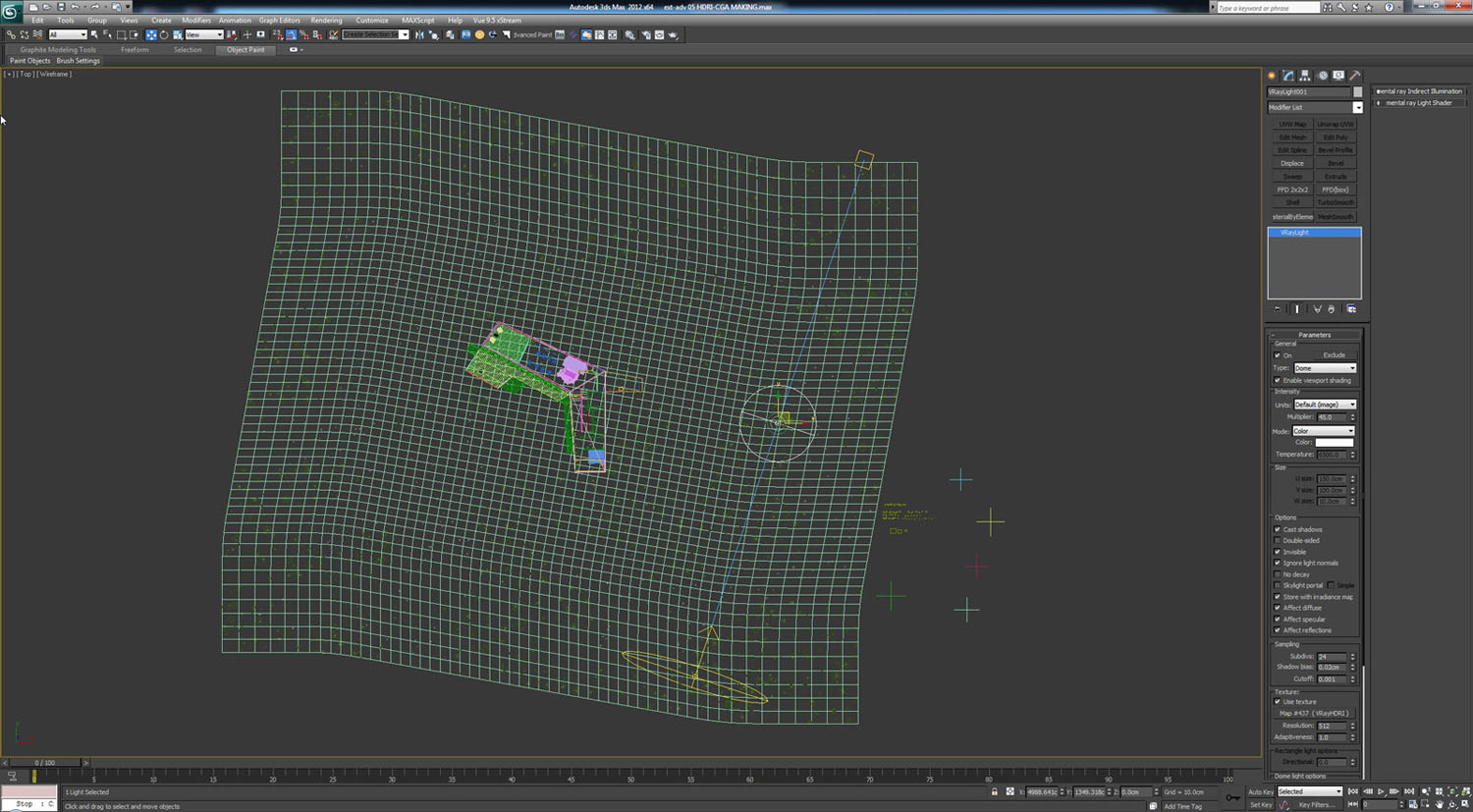Toggle the selection lock padlock icon
The height and width of the screenshot is (812, 1473).
click(x=994, y=791)
